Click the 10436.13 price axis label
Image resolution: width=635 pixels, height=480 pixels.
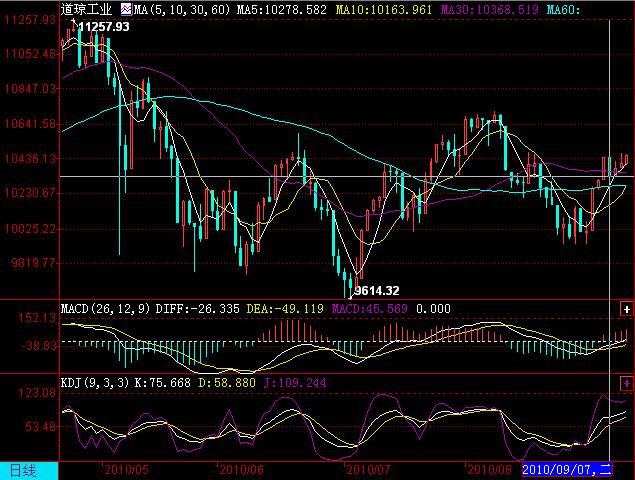point(30,158)
